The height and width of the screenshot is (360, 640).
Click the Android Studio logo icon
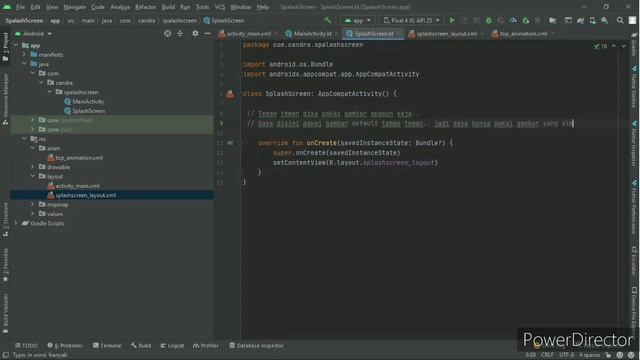(7, 7)
